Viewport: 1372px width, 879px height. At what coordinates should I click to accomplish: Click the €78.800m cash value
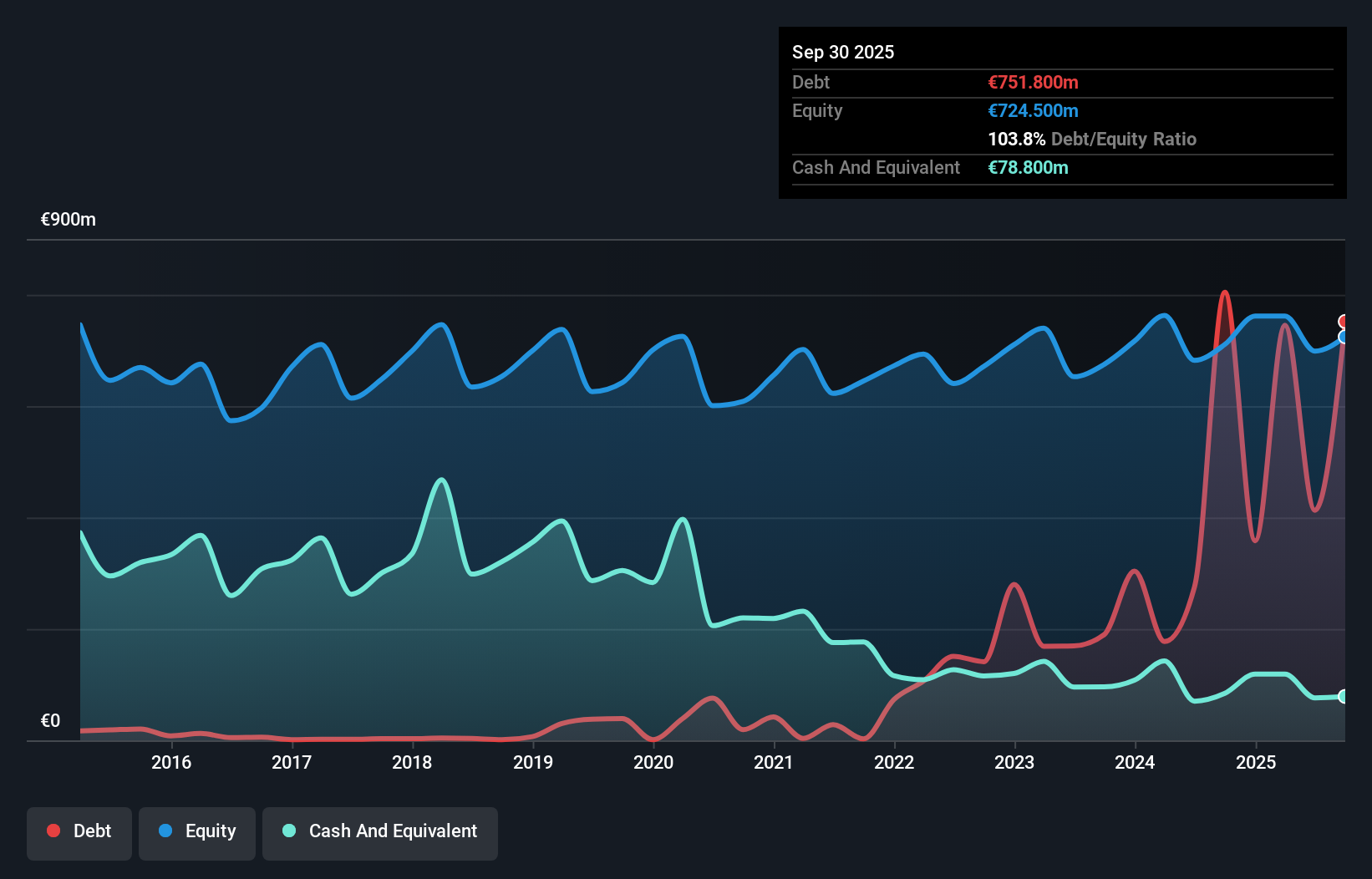[1029, 167]
